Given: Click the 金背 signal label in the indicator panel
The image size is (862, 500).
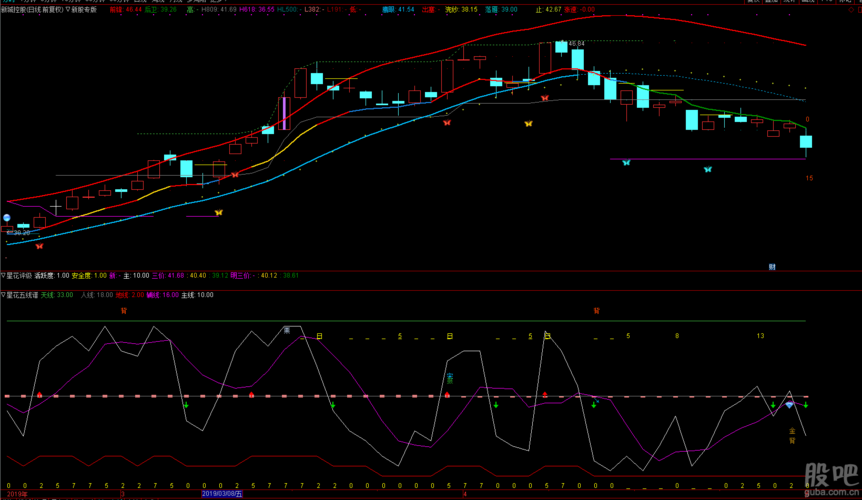Looking at the screenshot, I should point(792,436).
